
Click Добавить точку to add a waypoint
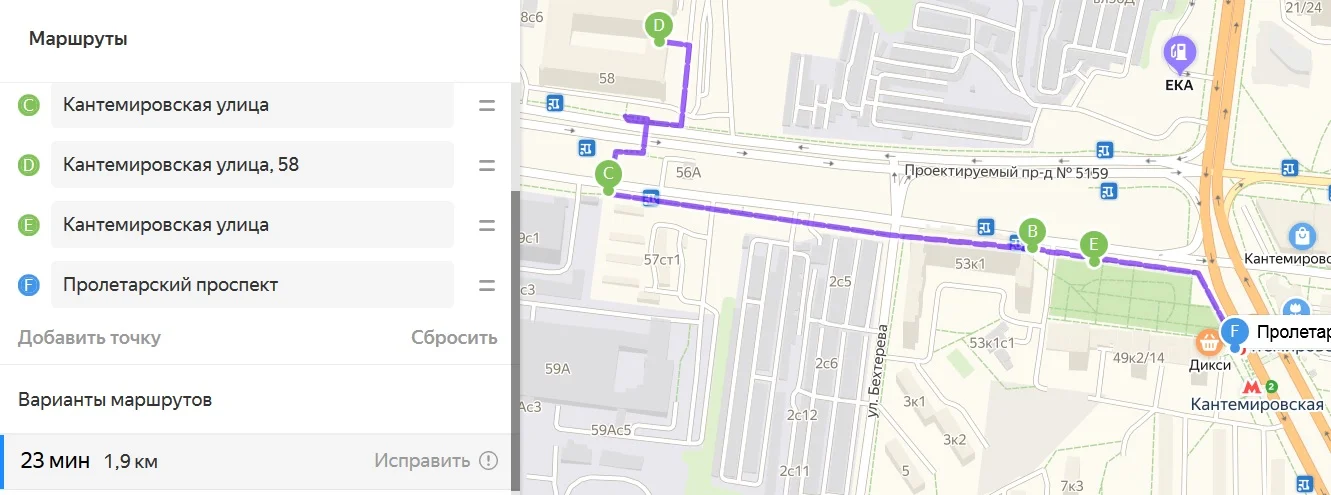coord(89,337)
